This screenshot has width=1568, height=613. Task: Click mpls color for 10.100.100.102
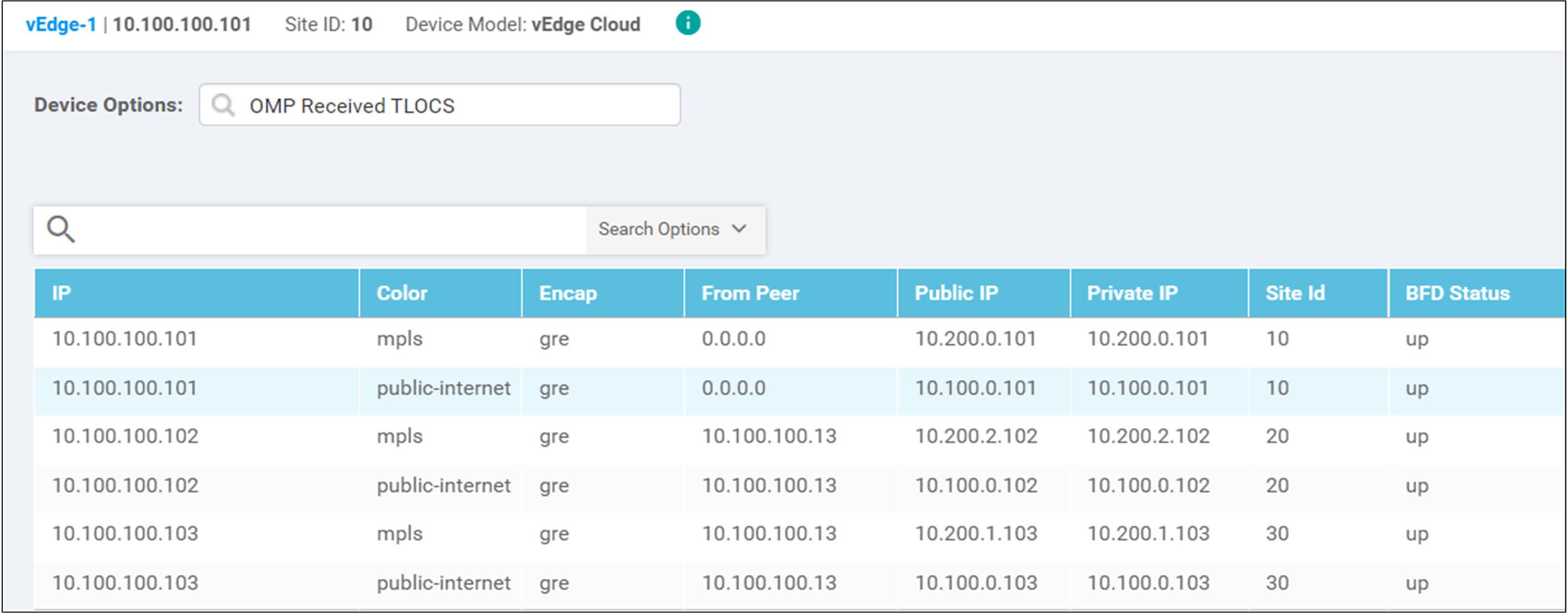click(399, 437)
